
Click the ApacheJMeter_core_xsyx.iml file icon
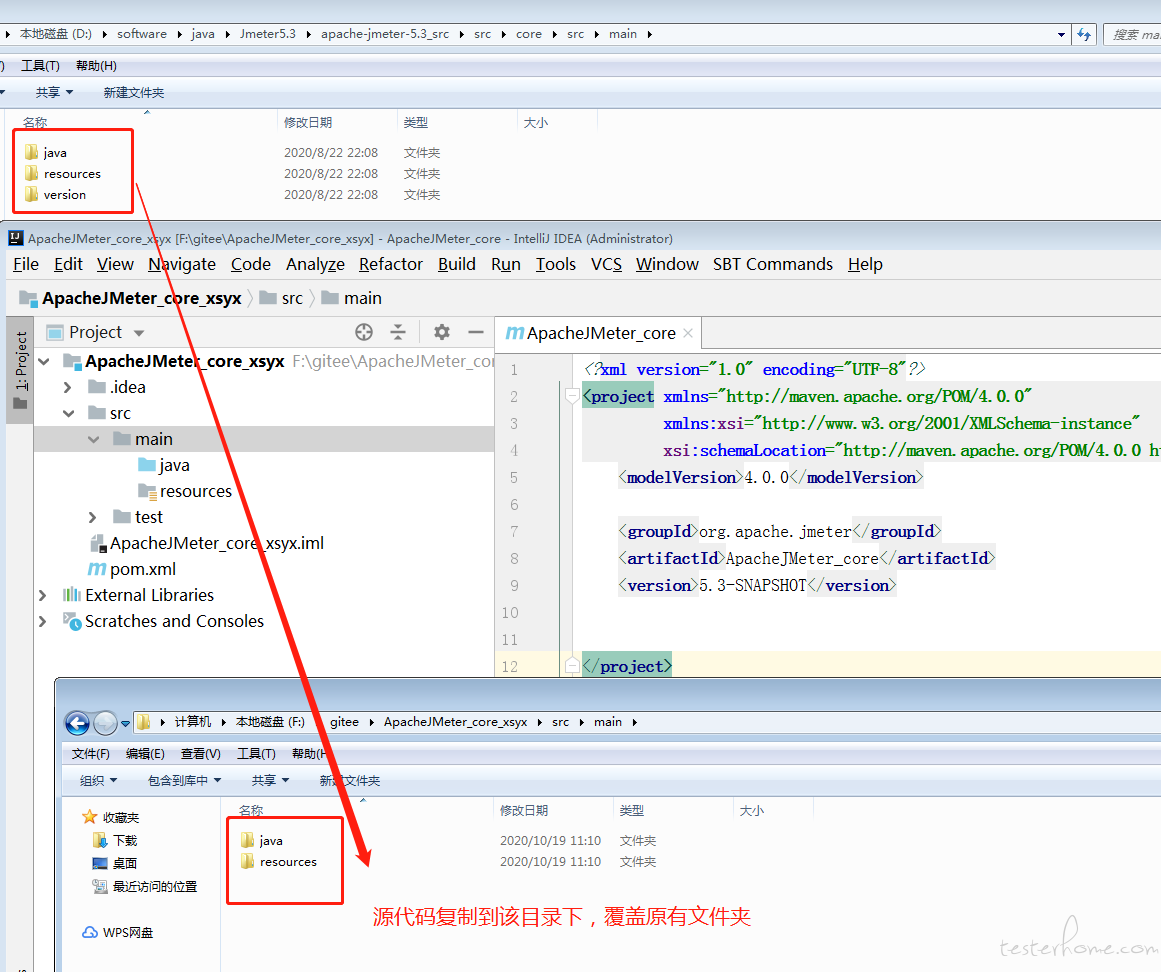click(98, 543)
